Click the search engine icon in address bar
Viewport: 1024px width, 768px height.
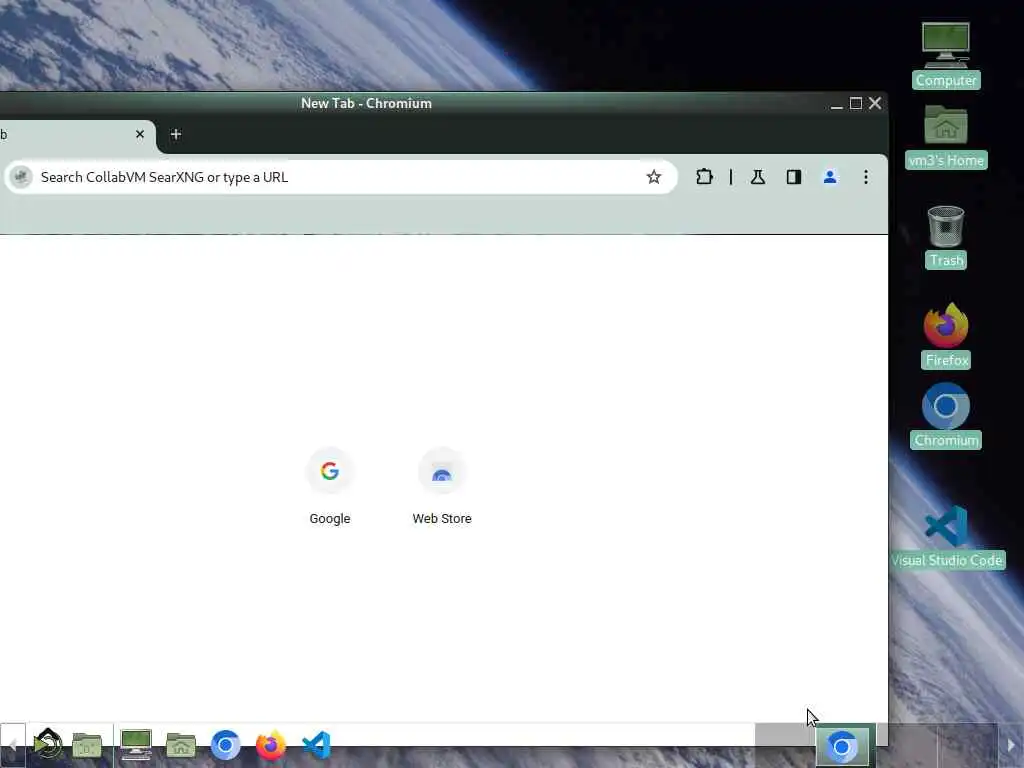click(x=21, y=177)
